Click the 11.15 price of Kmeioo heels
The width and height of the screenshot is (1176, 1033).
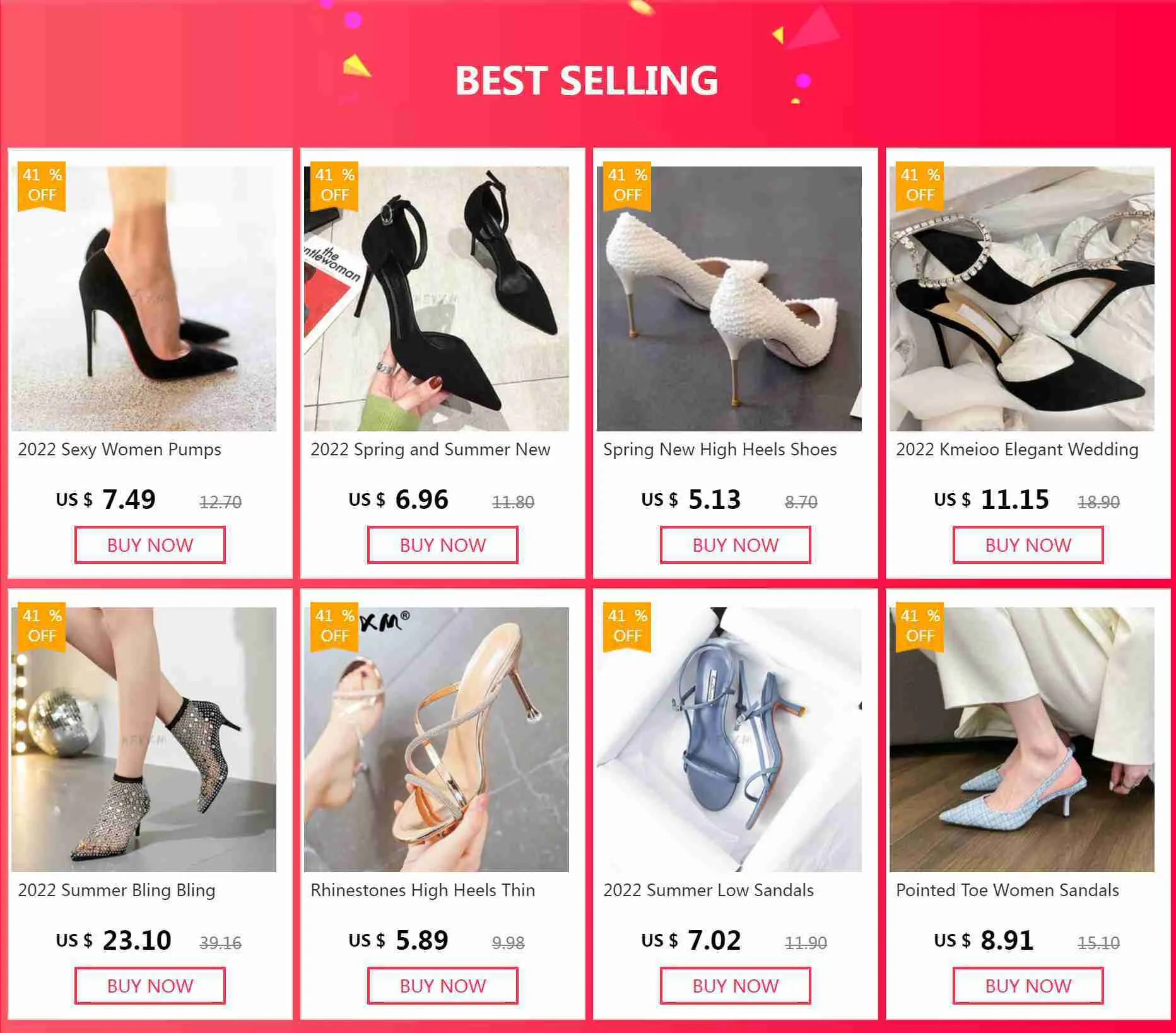click(x=1014, y=499)
